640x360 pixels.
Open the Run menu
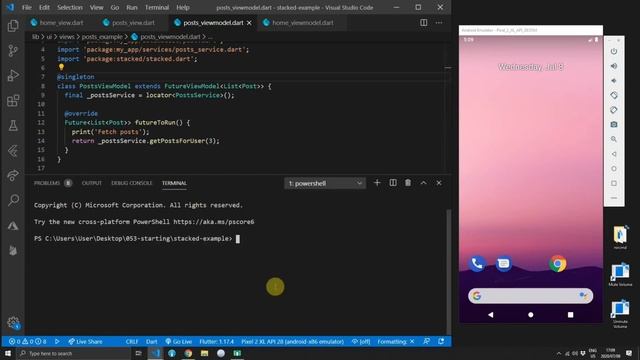[x=132, y=7]
